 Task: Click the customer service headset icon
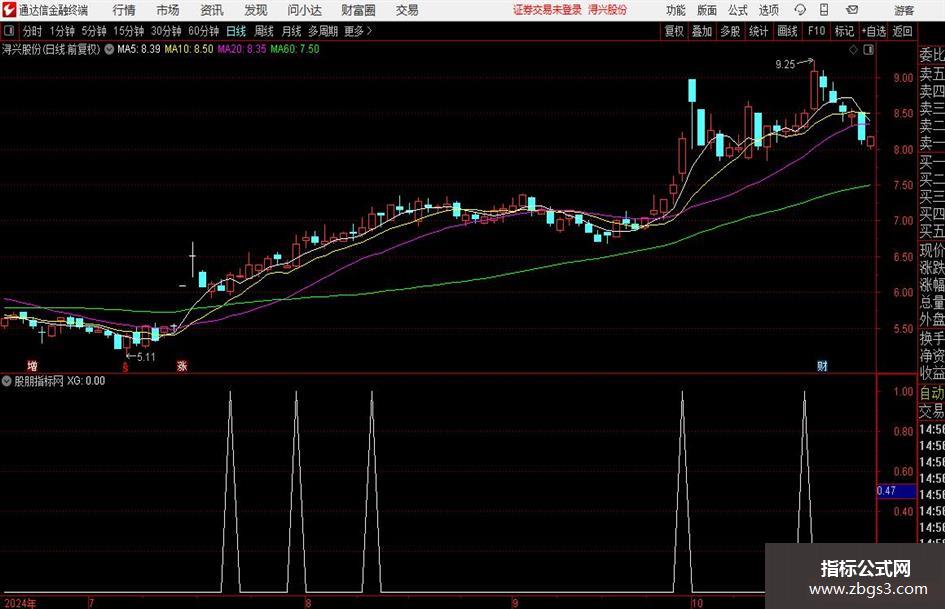pos(800,10)
